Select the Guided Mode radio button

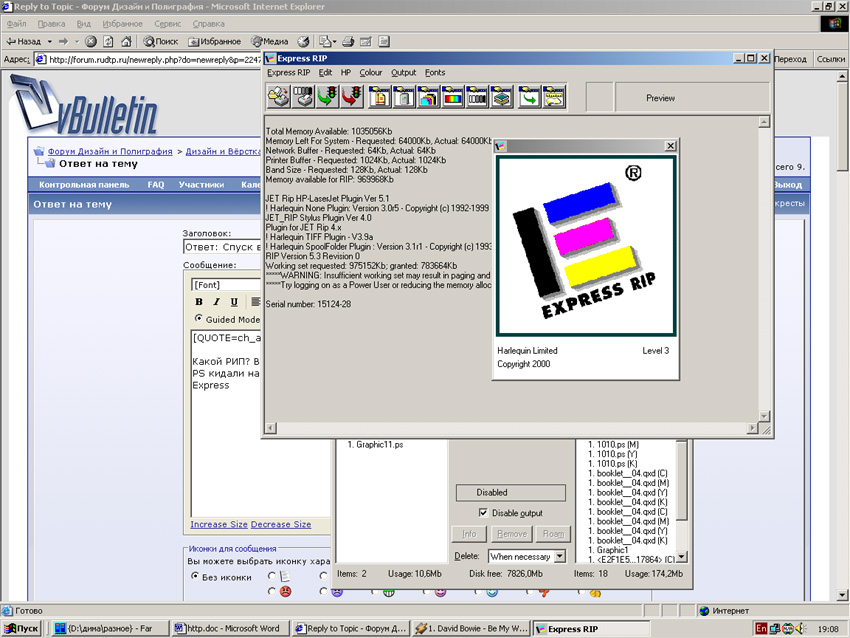click(198, 318)
